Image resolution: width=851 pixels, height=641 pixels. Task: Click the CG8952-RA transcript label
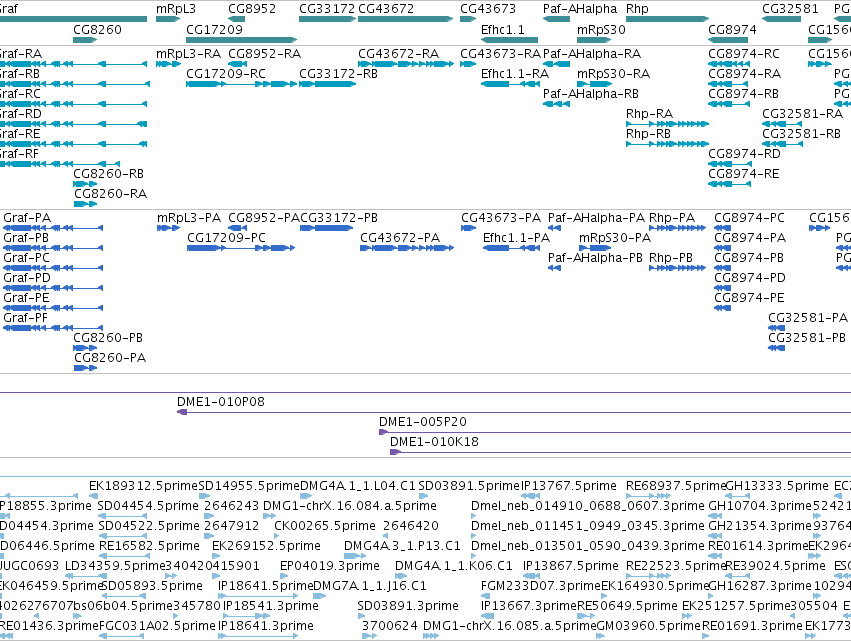264,54
